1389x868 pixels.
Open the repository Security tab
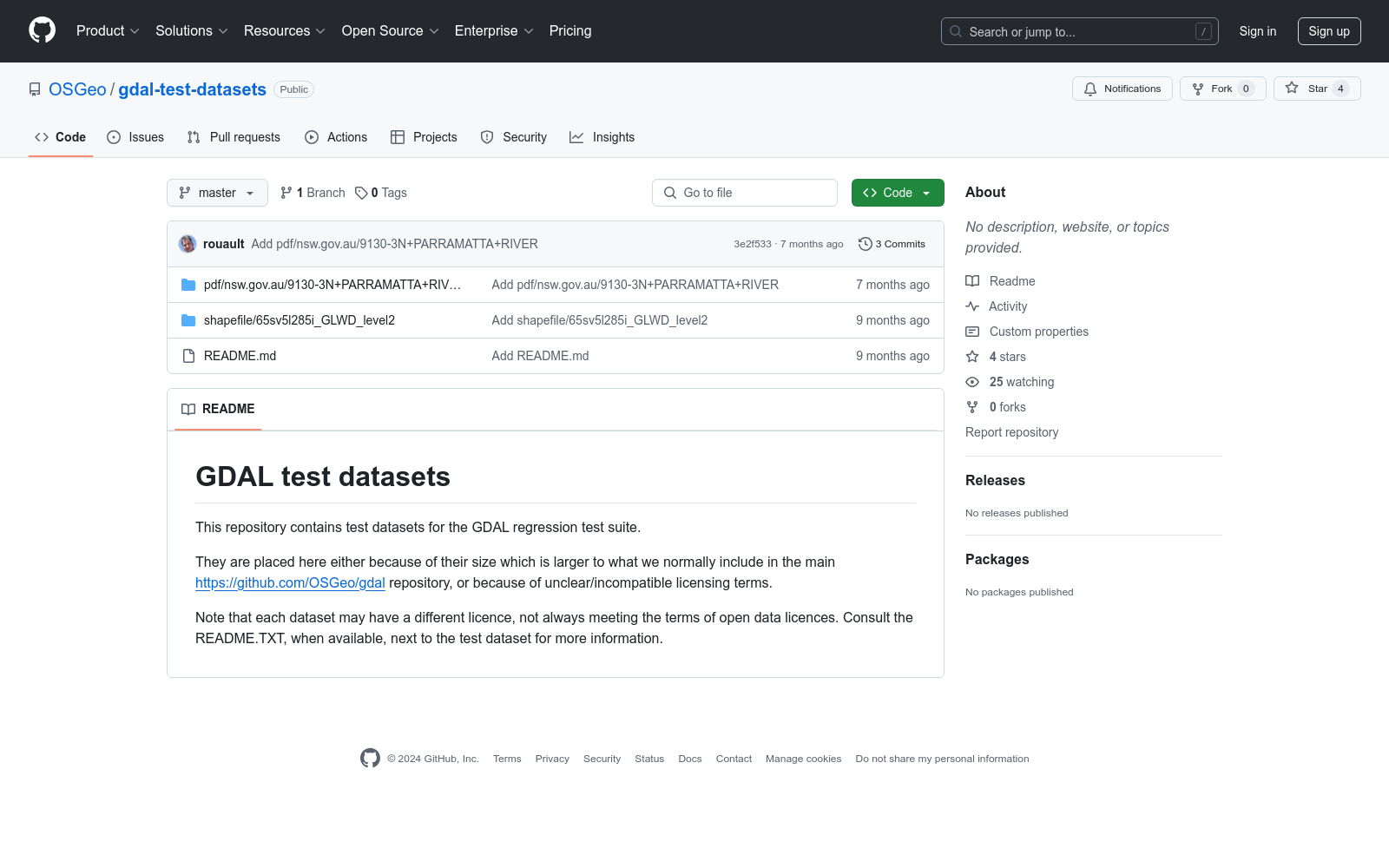(514, 137)
